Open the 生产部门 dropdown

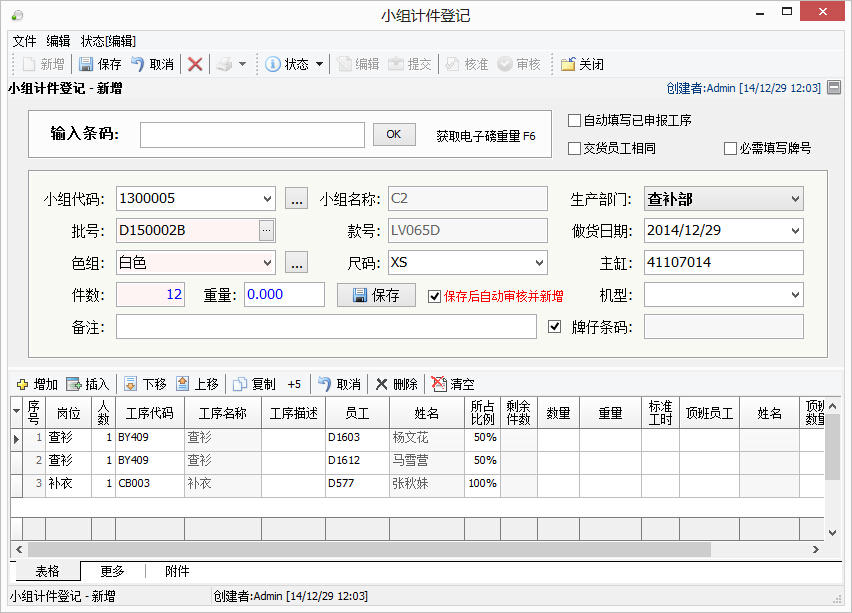(795, 199)
